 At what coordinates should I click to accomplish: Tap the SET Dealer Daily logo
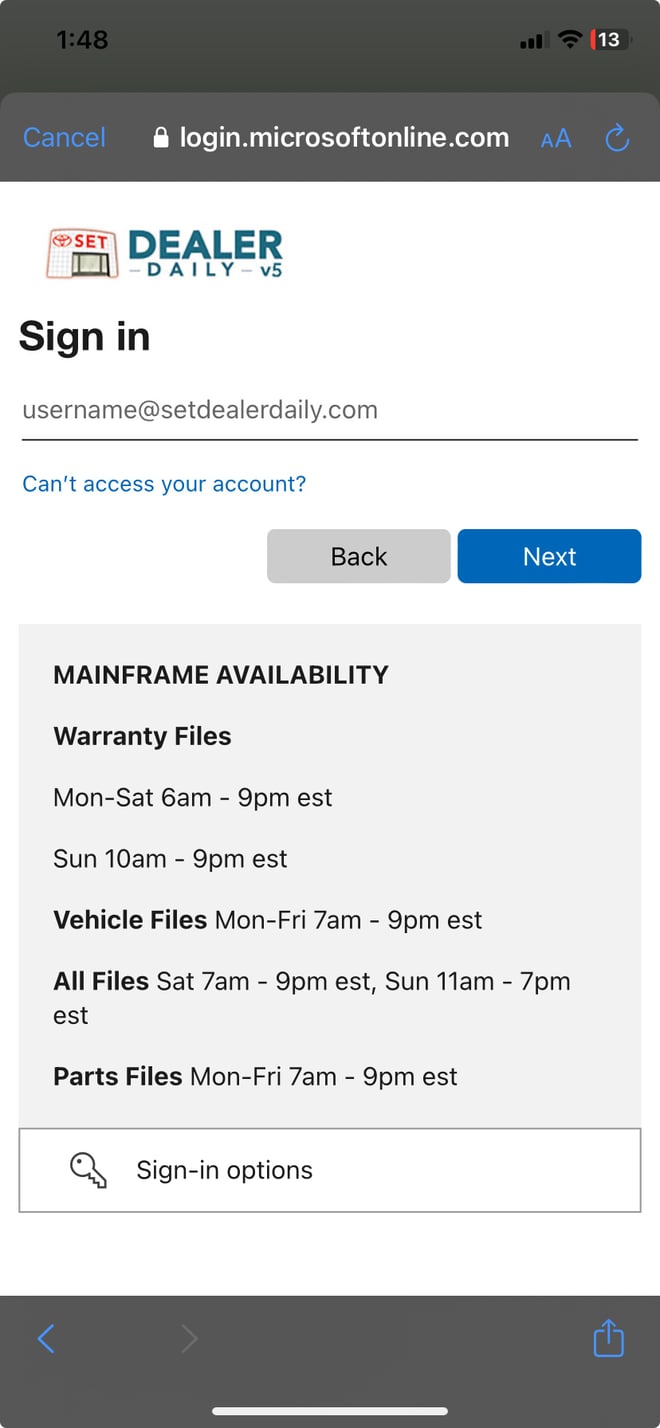pyautogui.click(x=165, y=253)
